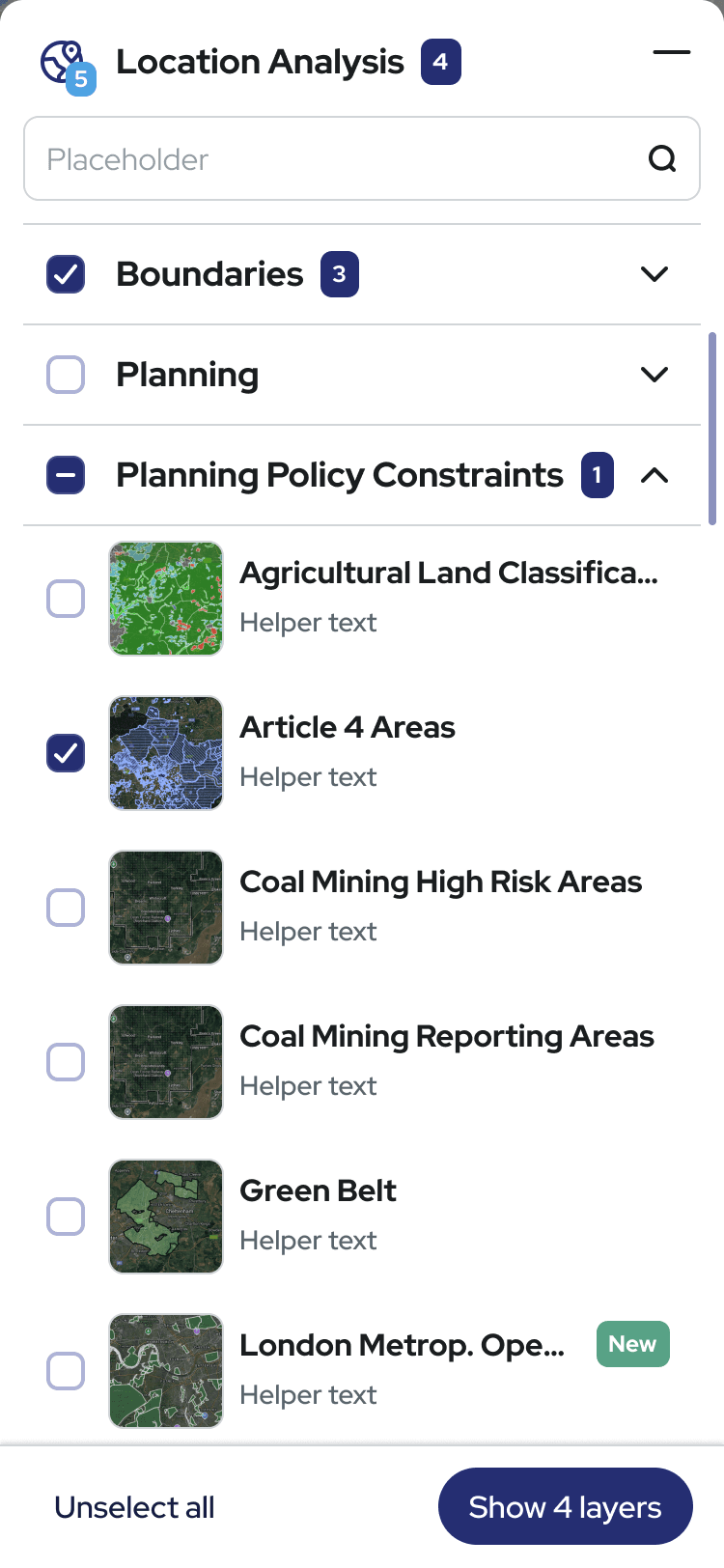This screenshot has width=724, height=1568.
Task: Uncheck the Article 4 Areas layer
Action: [66, 753]
